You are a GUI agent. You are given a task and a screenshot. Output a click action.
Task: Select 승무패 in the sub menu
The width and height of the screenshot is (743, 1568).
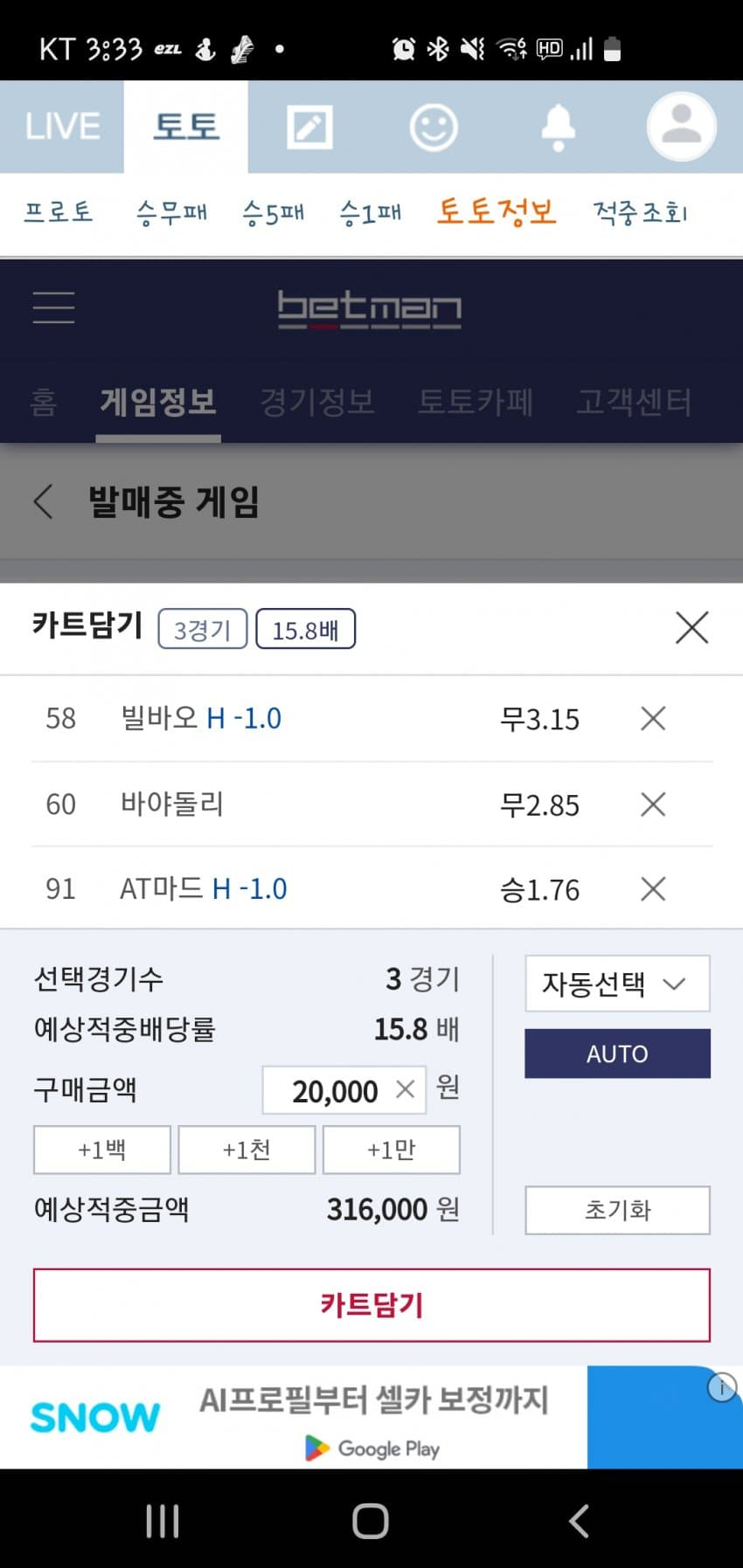click(x=171, y=212)
